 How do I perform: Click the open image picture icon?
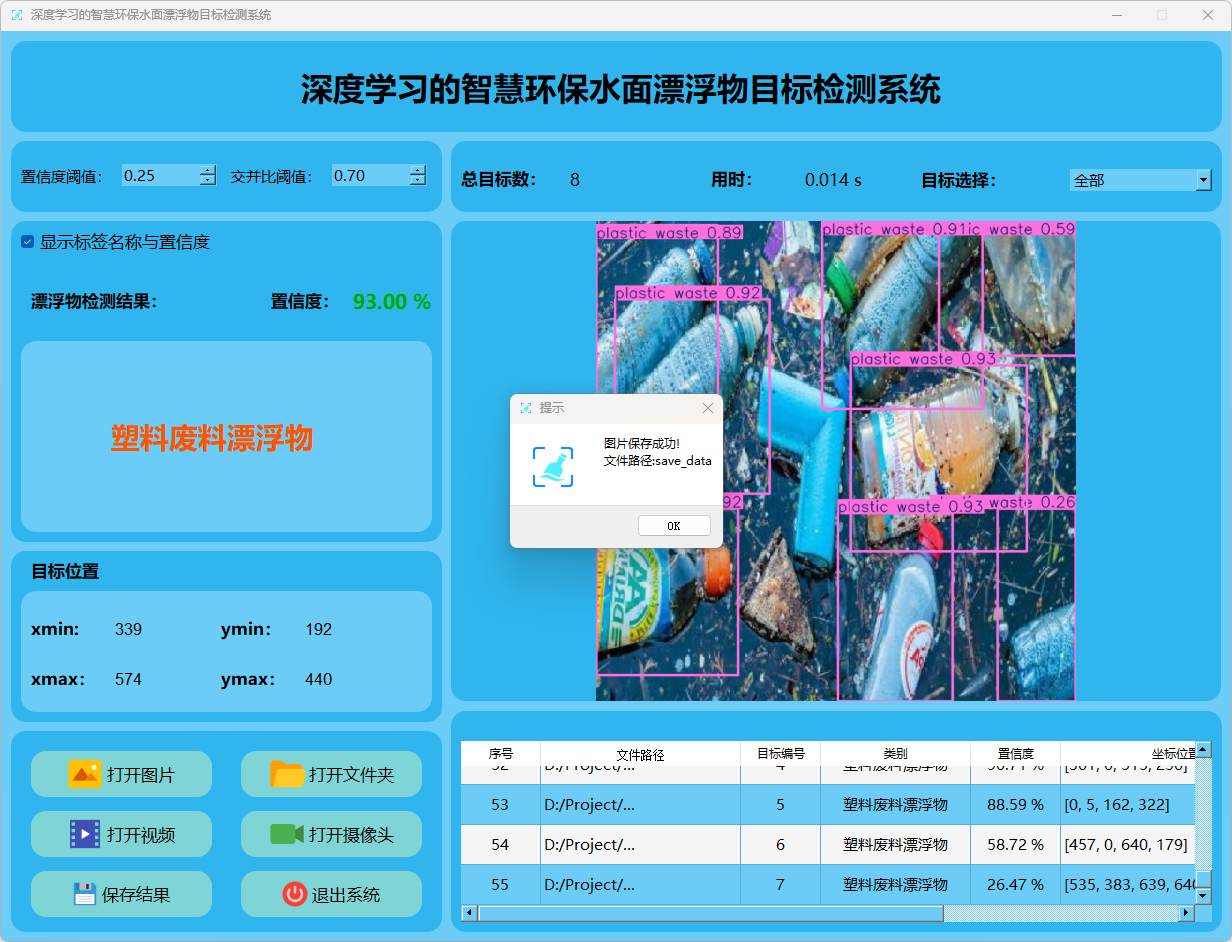point(85,774)
